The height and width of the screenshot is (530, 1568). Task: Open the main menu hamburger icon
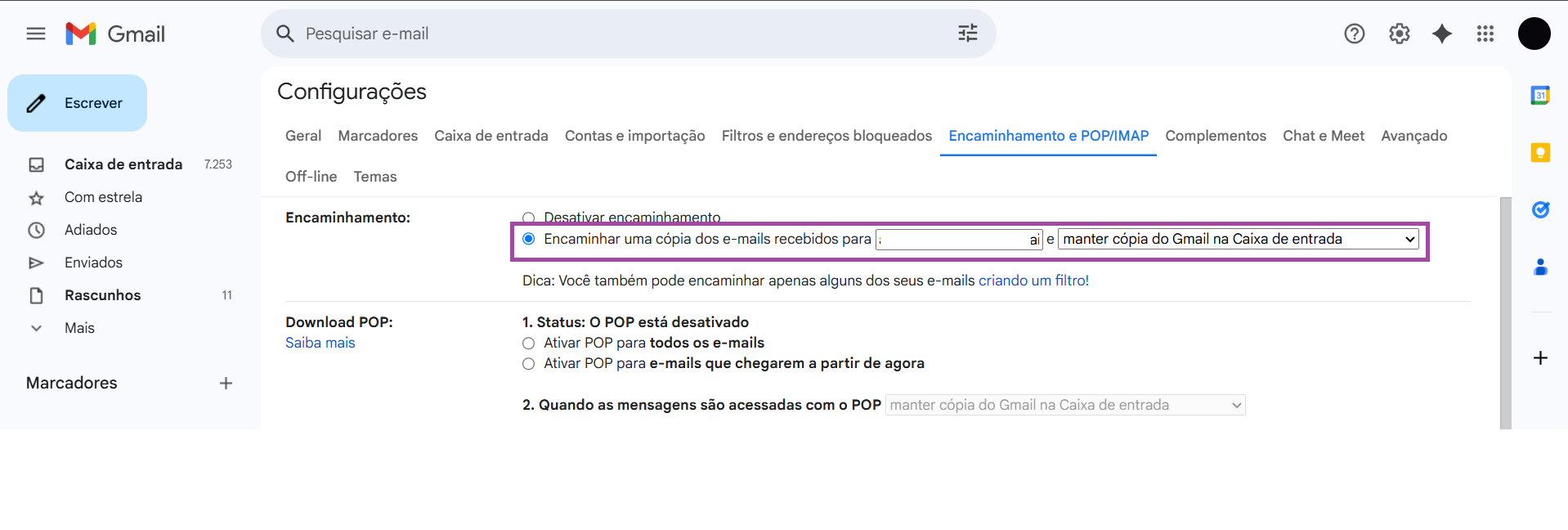pyautogui.click(x=36, y=34)
